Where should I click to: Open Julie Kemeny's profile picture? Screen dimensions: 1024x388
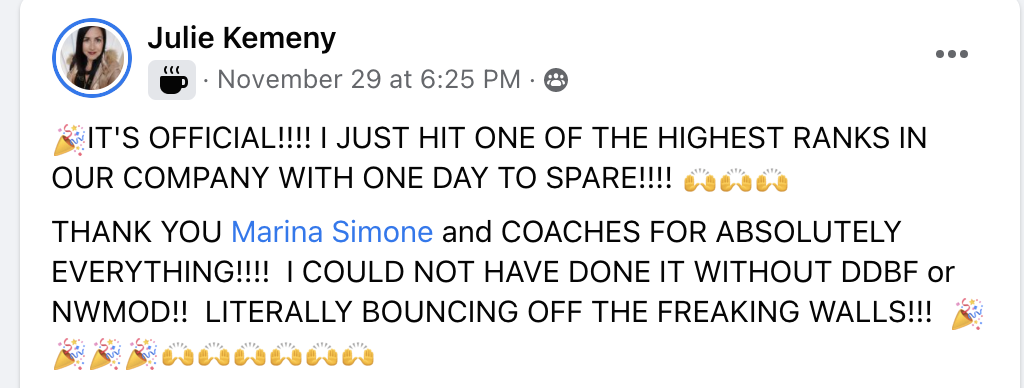coord(92,58)
